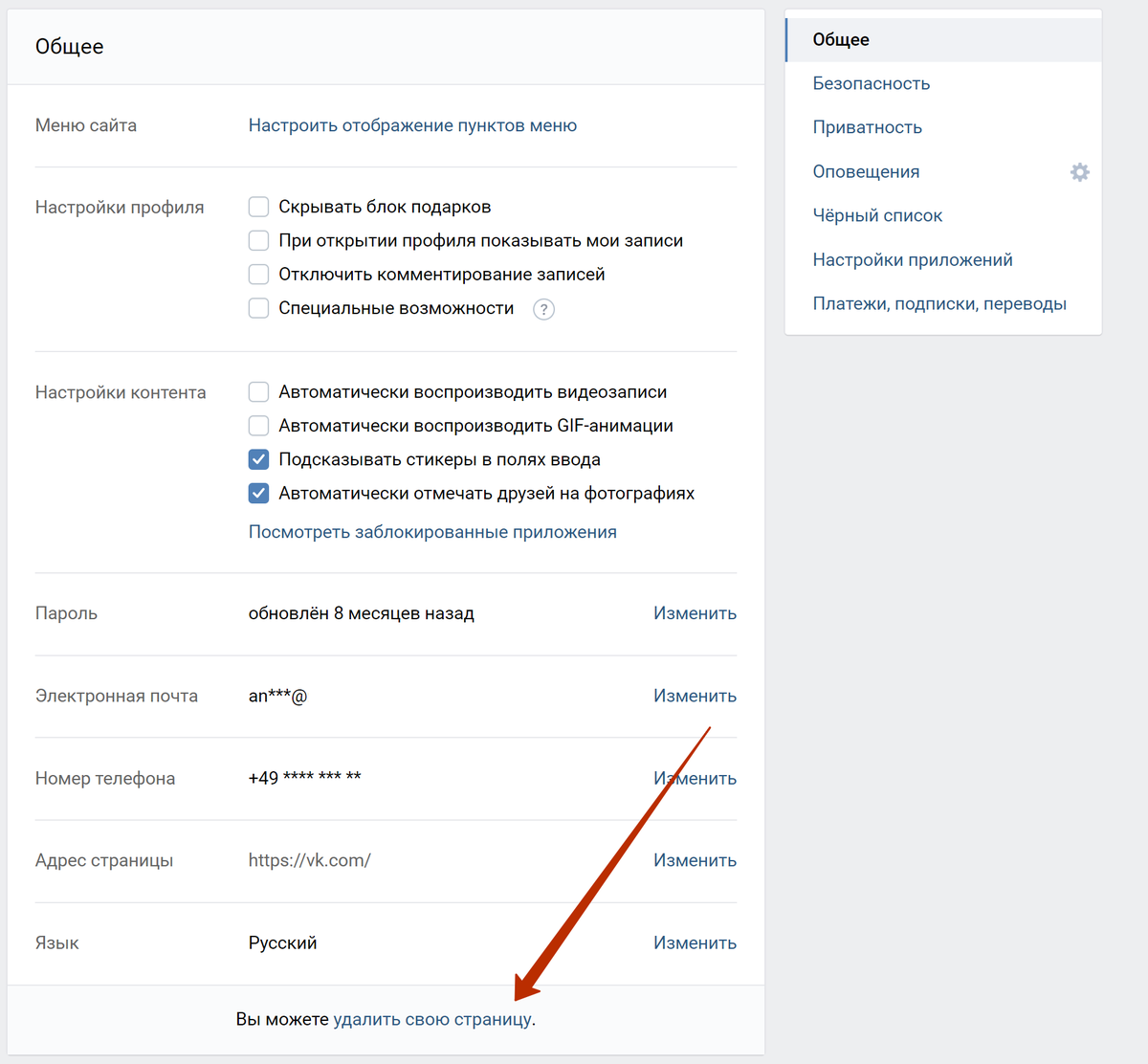Disable automatic friend tagging on photos
This screenshot has width=1148, height=1064.
(x=258, y=493)
